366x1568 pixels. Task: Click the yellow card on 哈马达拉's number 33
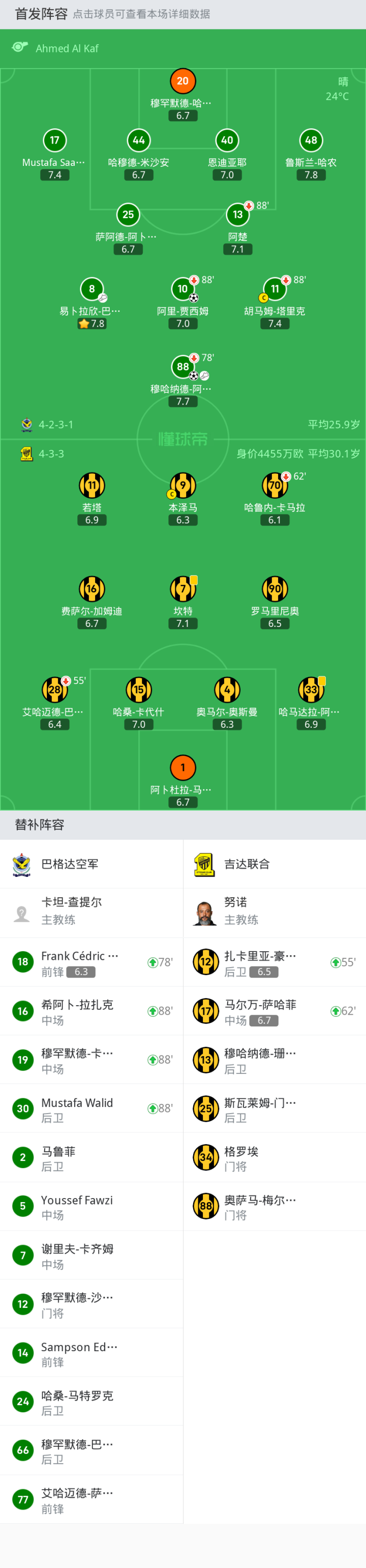click(x=322, y=680)
